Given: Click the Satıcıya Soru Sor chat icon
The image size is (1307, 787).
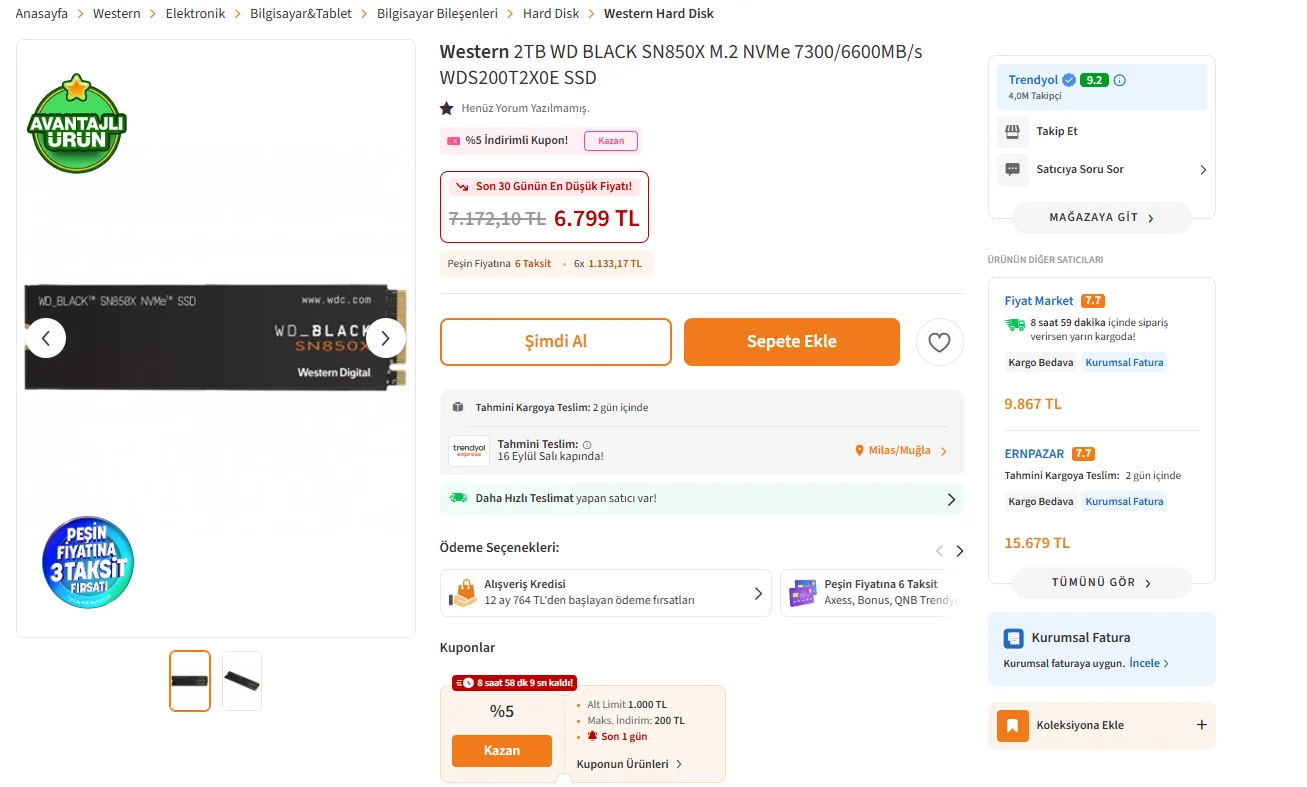Looking at the screenshot, I should click(1012, 169).
